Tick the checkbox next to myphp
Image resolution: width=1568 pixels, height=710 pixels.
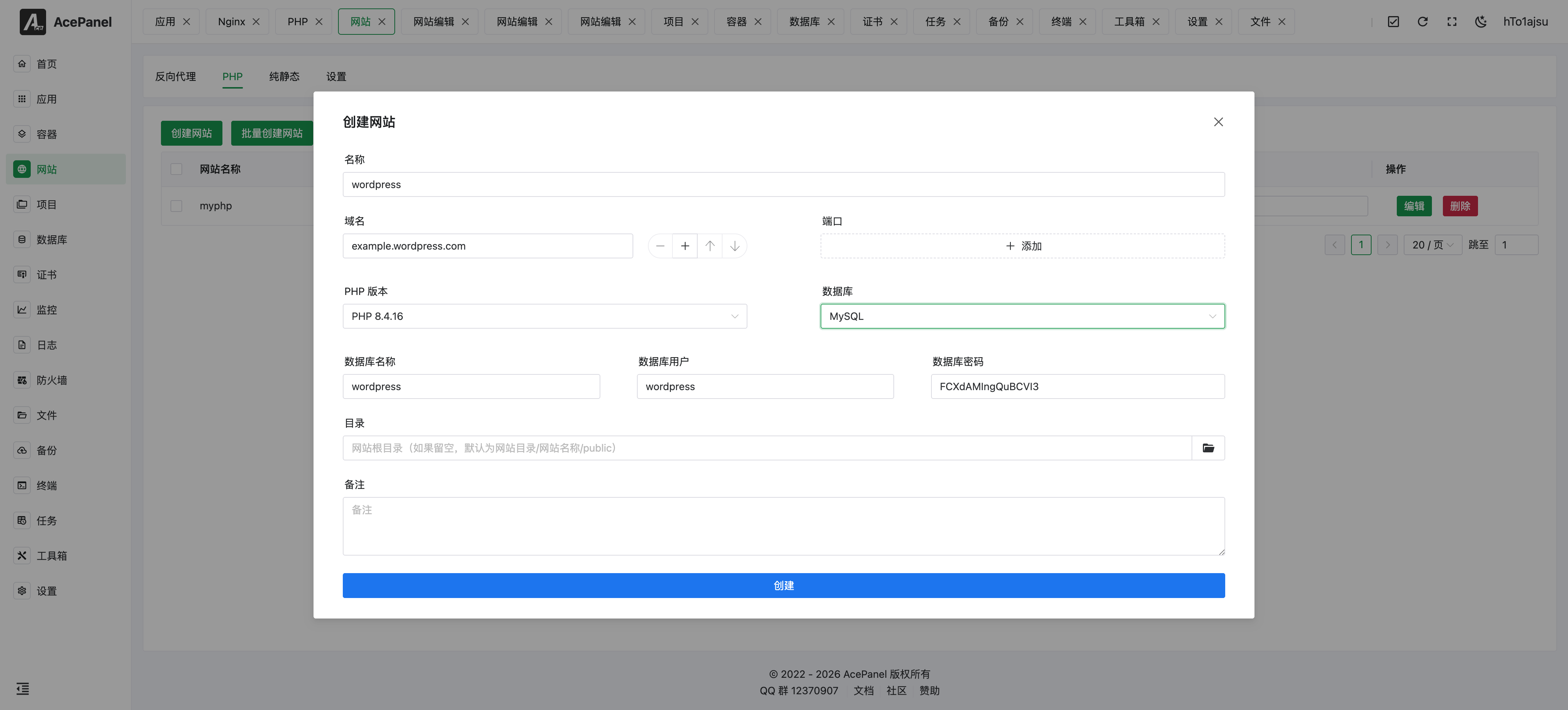(x=177, y=206)
